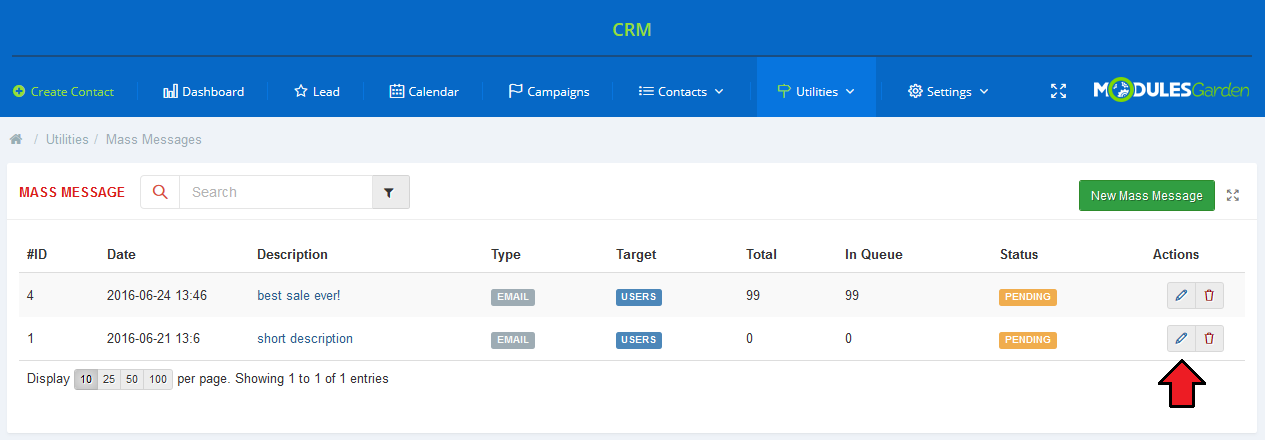Sort by the Description column header

point(292,254)
